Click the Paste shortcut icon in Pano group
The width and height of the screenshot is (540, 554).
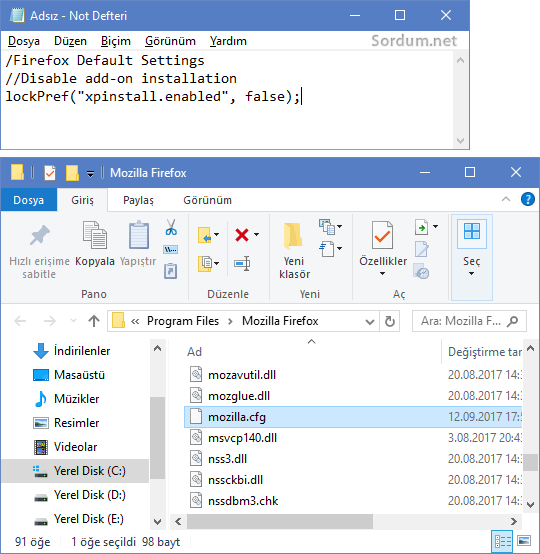(171, 271)
